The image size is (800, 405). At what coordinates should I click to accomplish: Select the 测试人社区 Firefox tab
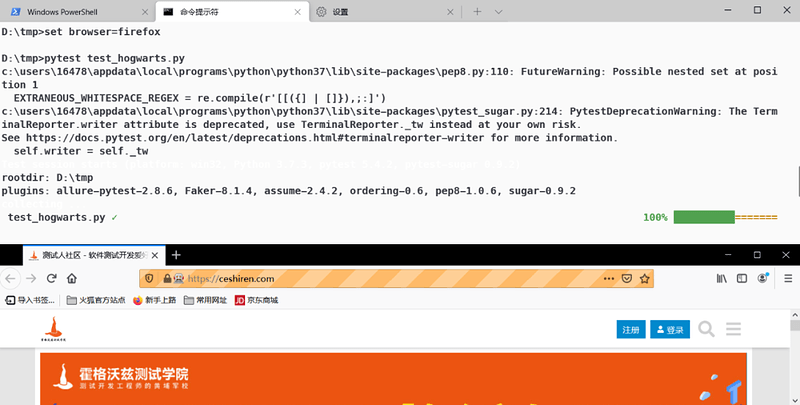94,255
